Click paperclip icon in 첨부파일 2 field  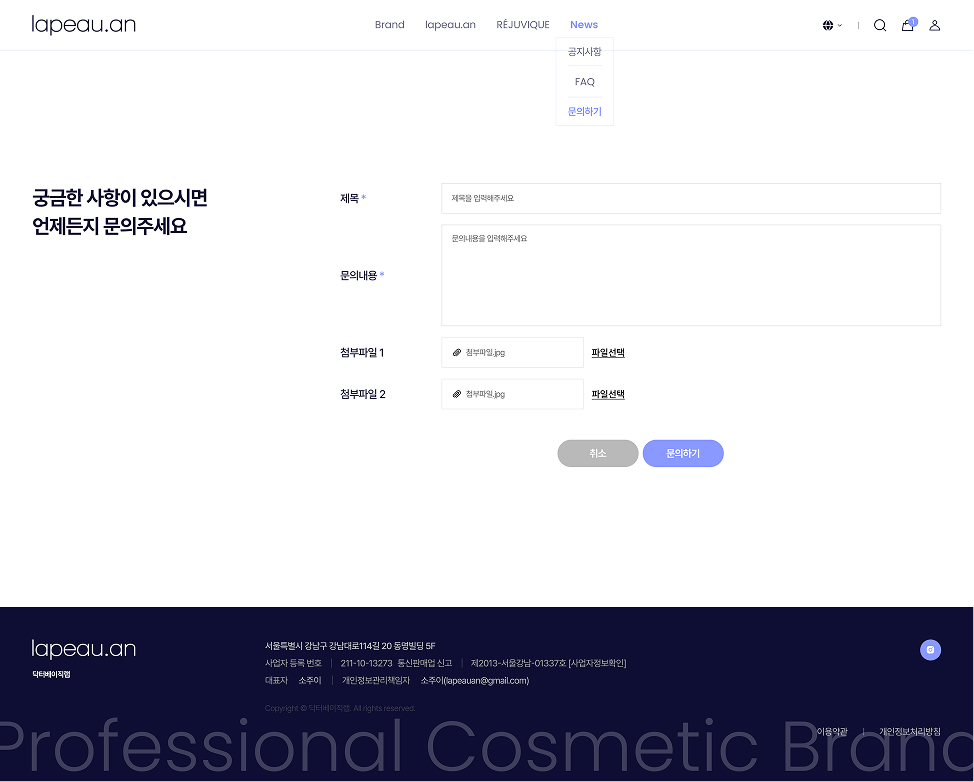tap(457, 394)
